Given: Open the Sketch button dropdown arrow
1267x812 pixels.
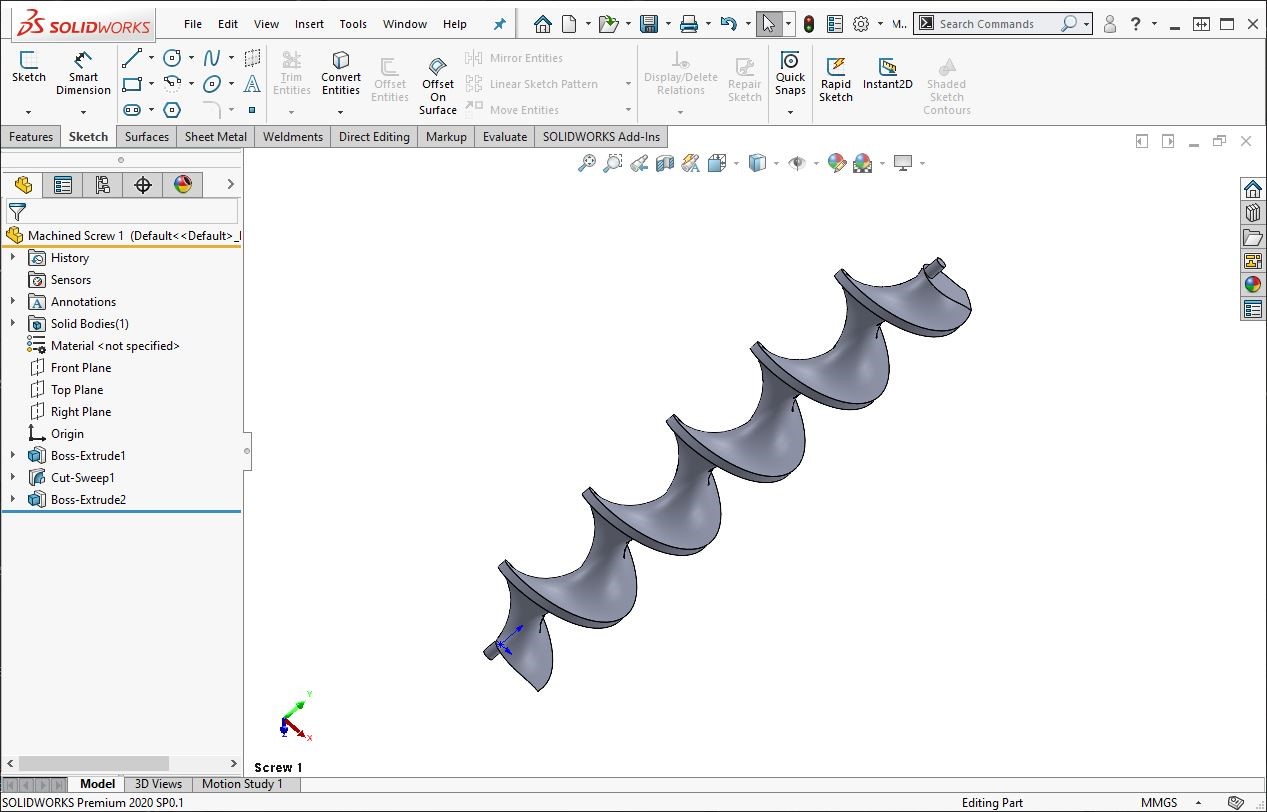Looking at the screenshot, I should pos(28,111).
